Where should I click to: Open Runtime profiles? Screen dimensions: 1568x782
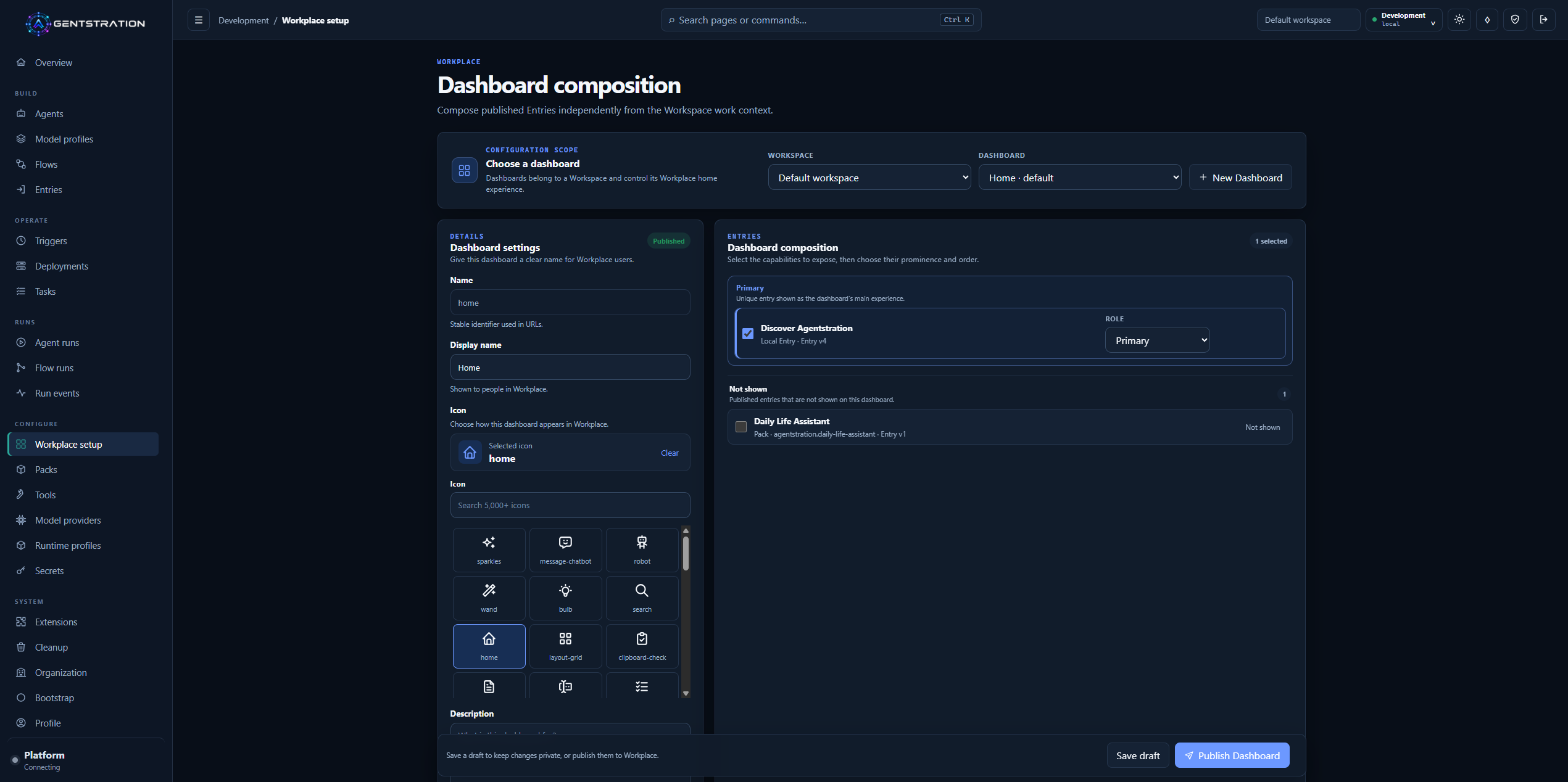tap(83, 545)
